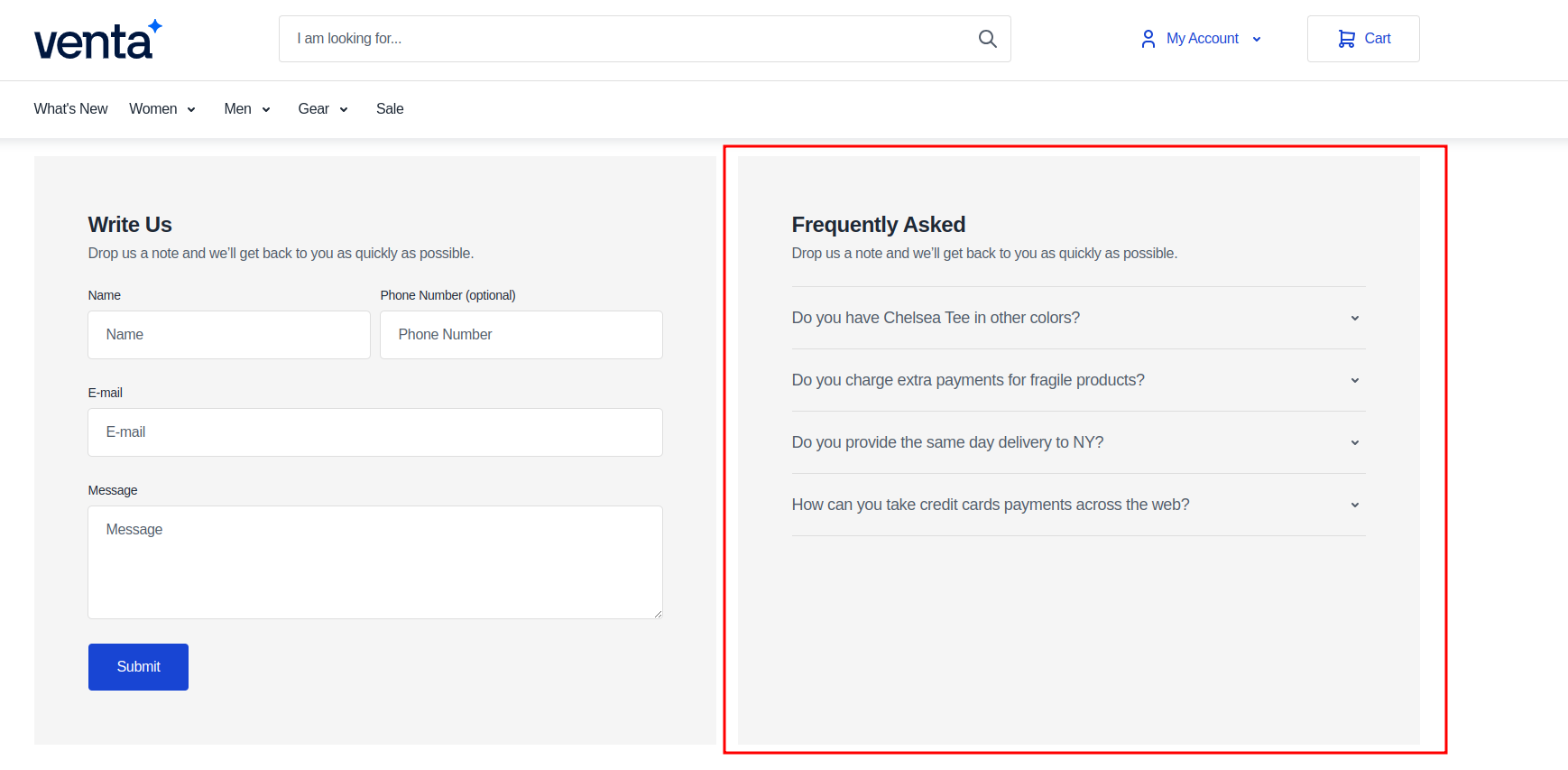Viewport: 1568px width, 770px height.
Task: Expand the Men menu chevron
Action: tap(266, 109)
